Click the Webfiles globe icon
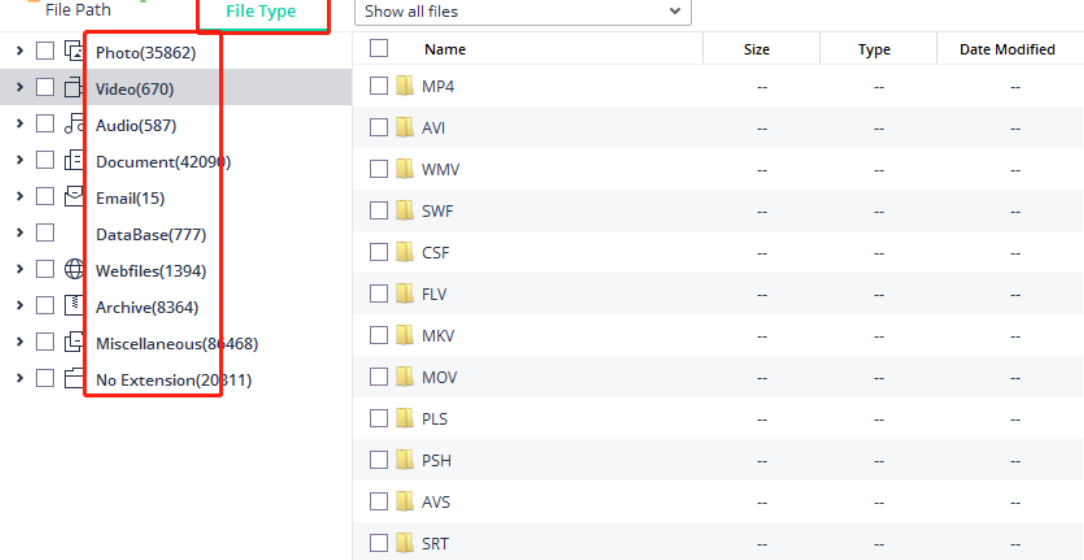The image size is (1084, 560). 73,269
